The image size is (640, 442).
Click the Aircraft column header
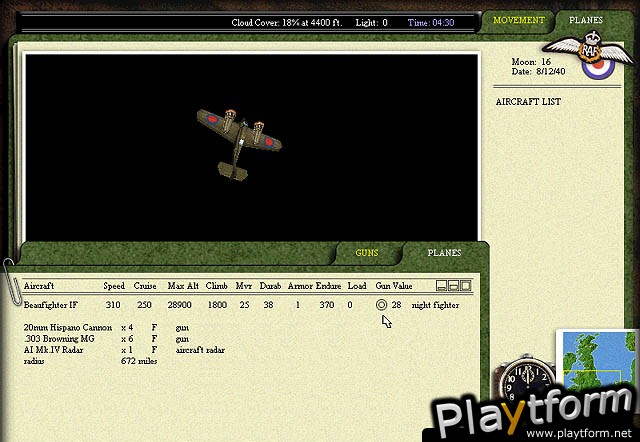pos(39,286)
